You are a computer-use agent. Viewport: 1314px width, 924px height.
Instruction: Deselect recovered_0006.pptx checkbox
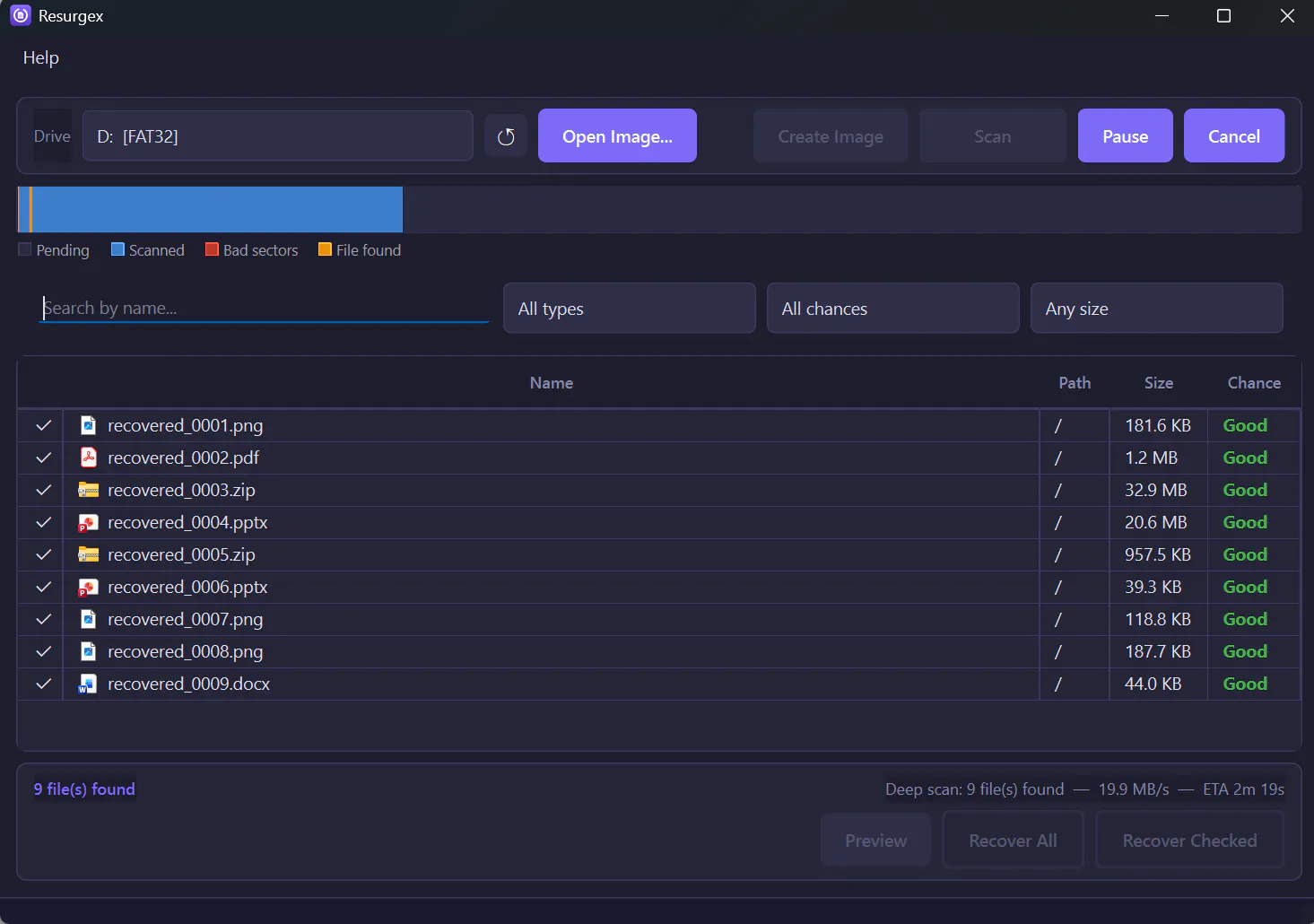[43, 587]
